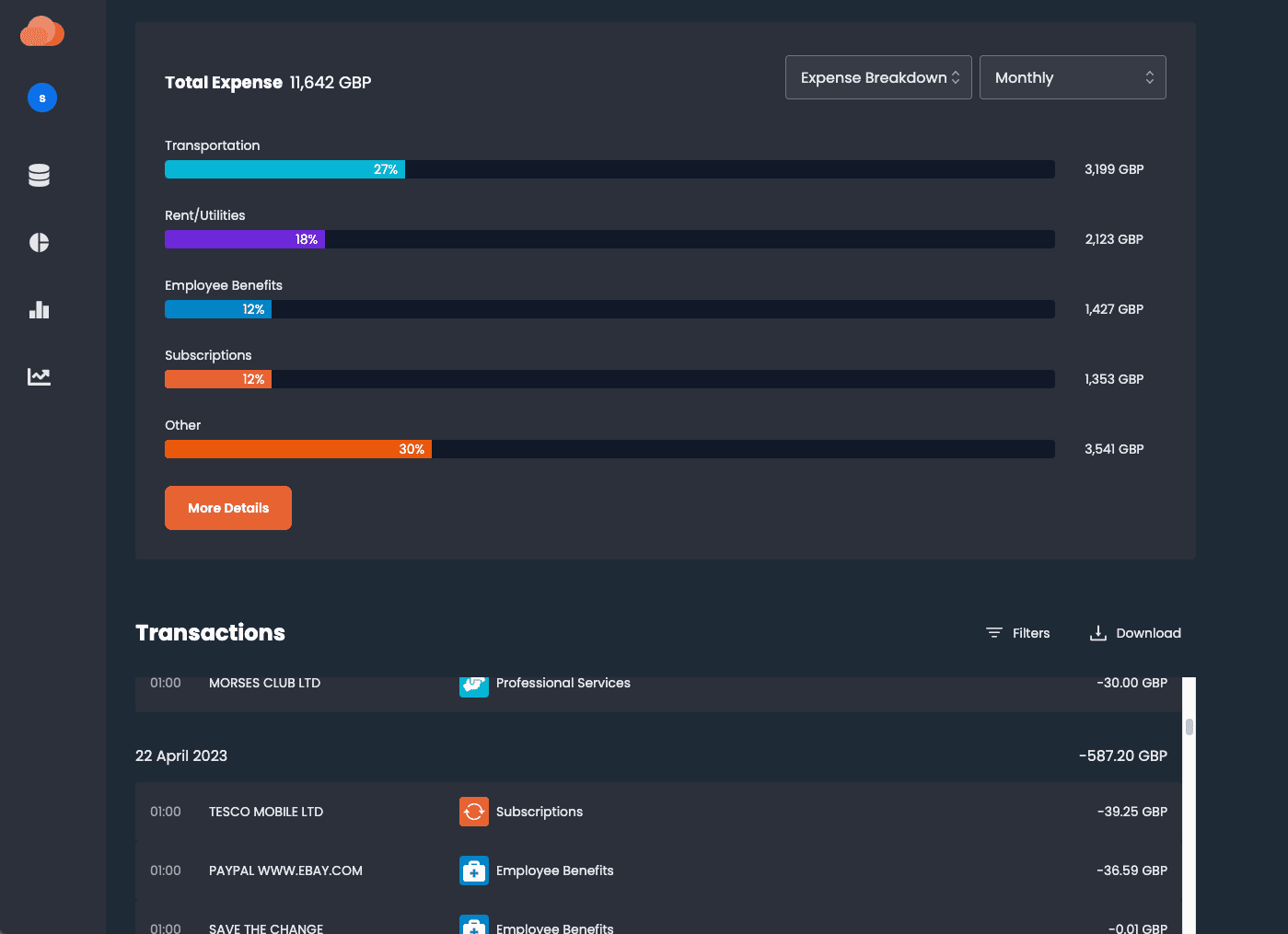
Task: Select the pie chart view in the sidebar
Action: pos(39,242)
